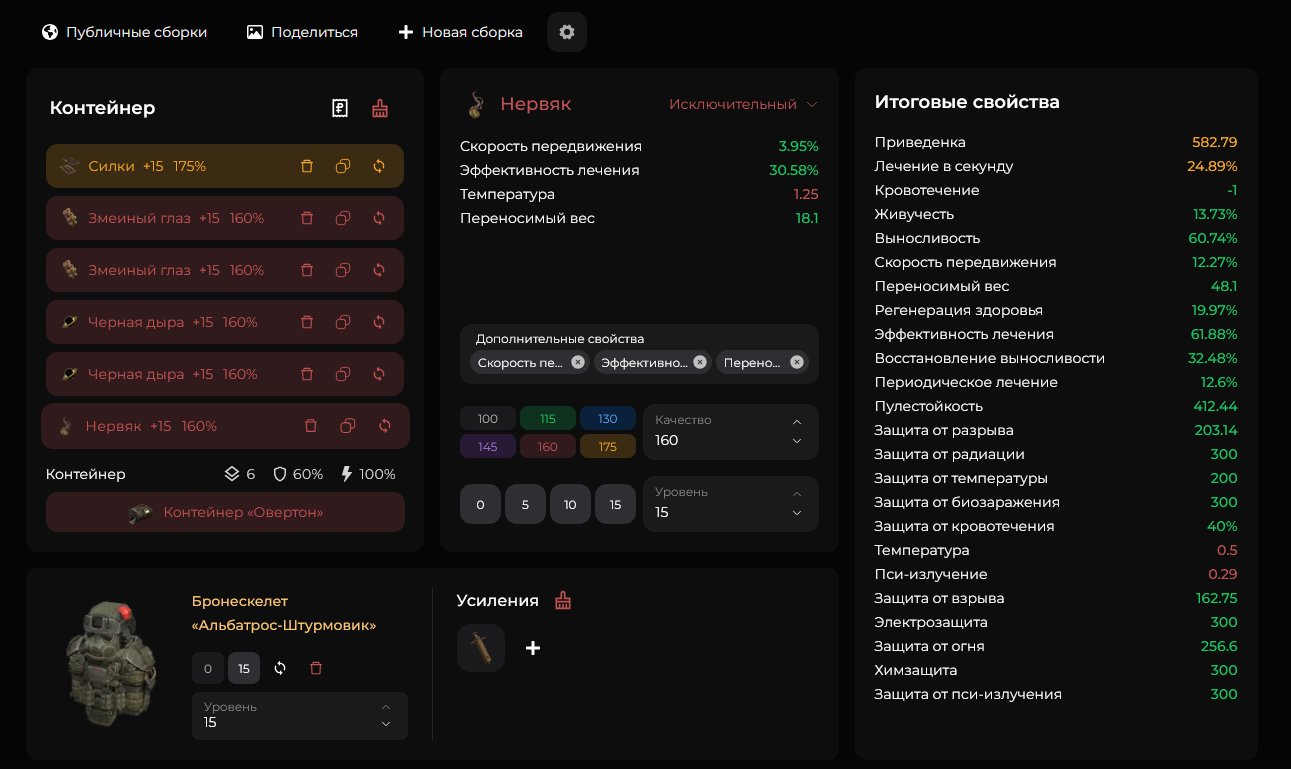Screen dimensions: 1291x769
Task: Add a new усиление with plus icon
Action: tap(533, 648)
